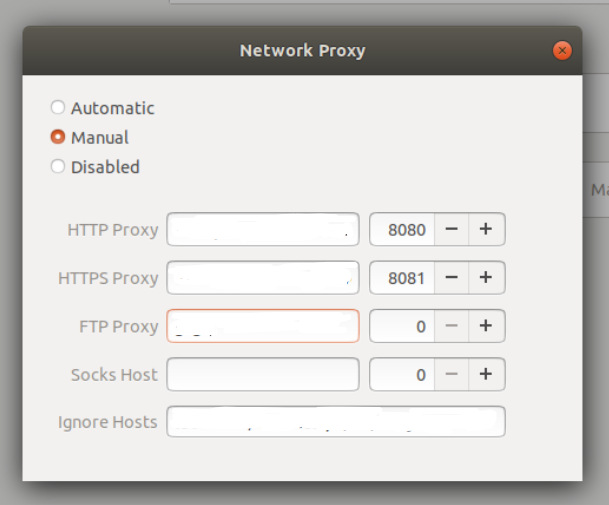Select the Automatic proxy option
The width and height of the screenshot is (609, 505).
58,108
